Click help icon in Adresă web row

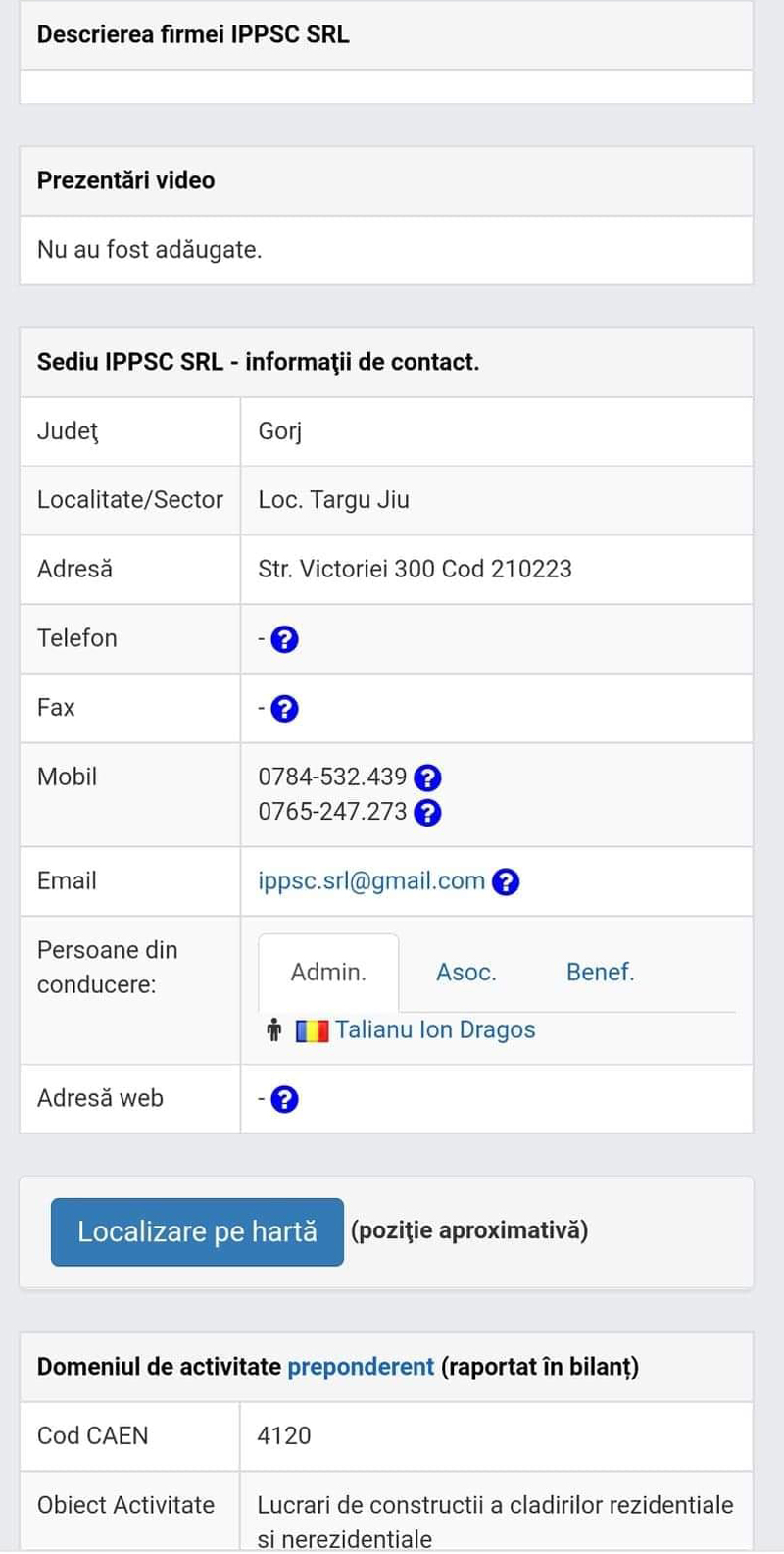tap(284, 1100)
